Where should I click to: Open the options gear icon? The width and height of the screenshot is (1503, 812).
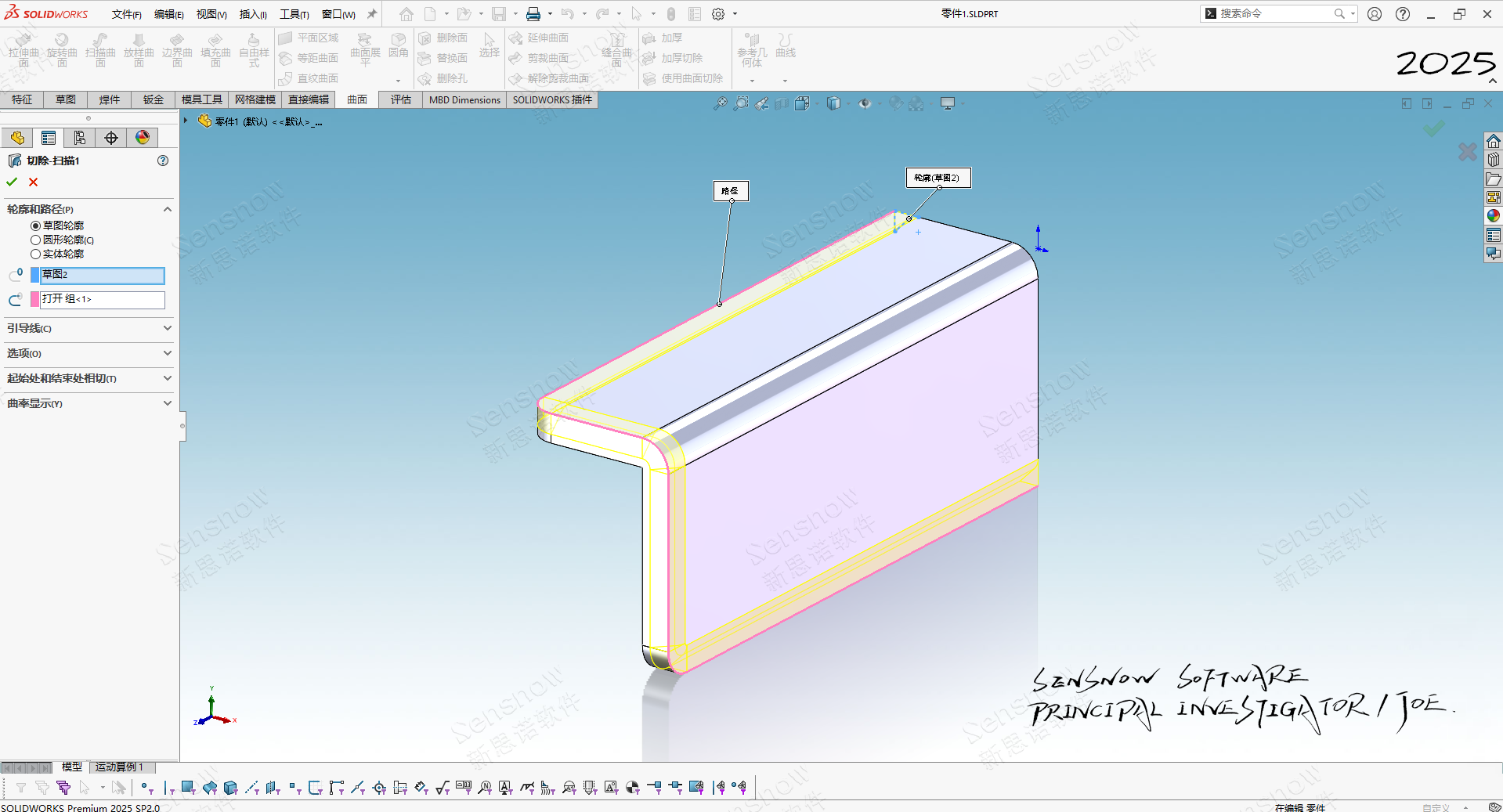[x=718, y=14]
